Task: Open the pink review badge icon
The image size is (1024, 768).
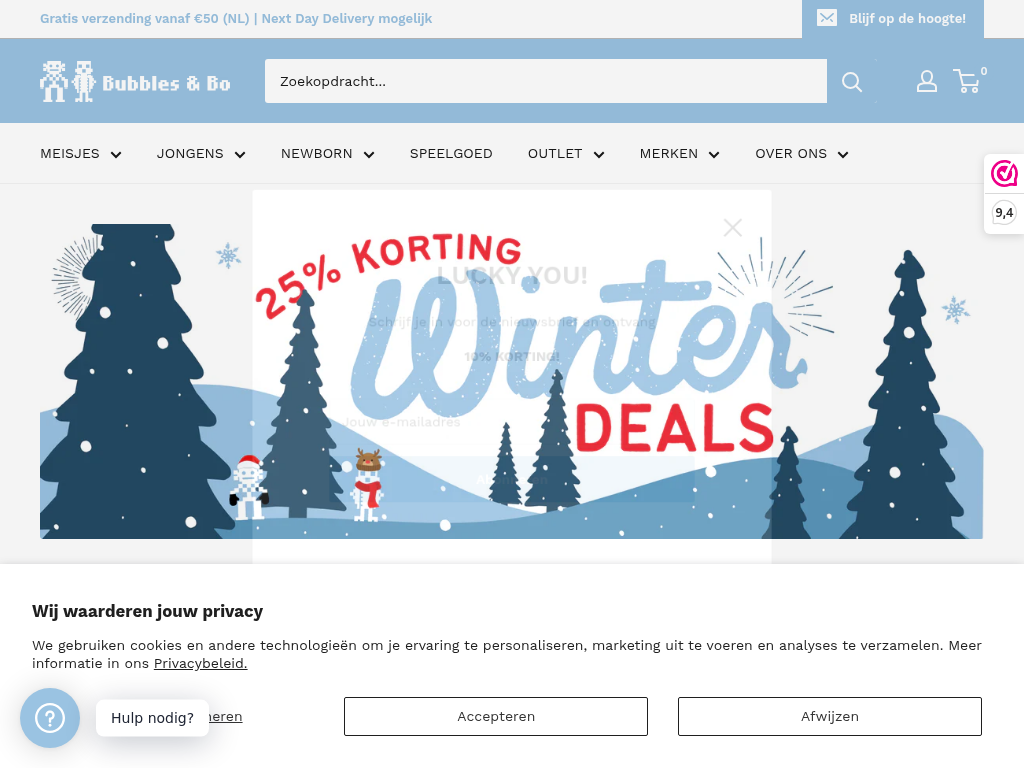Action: 1004,174
